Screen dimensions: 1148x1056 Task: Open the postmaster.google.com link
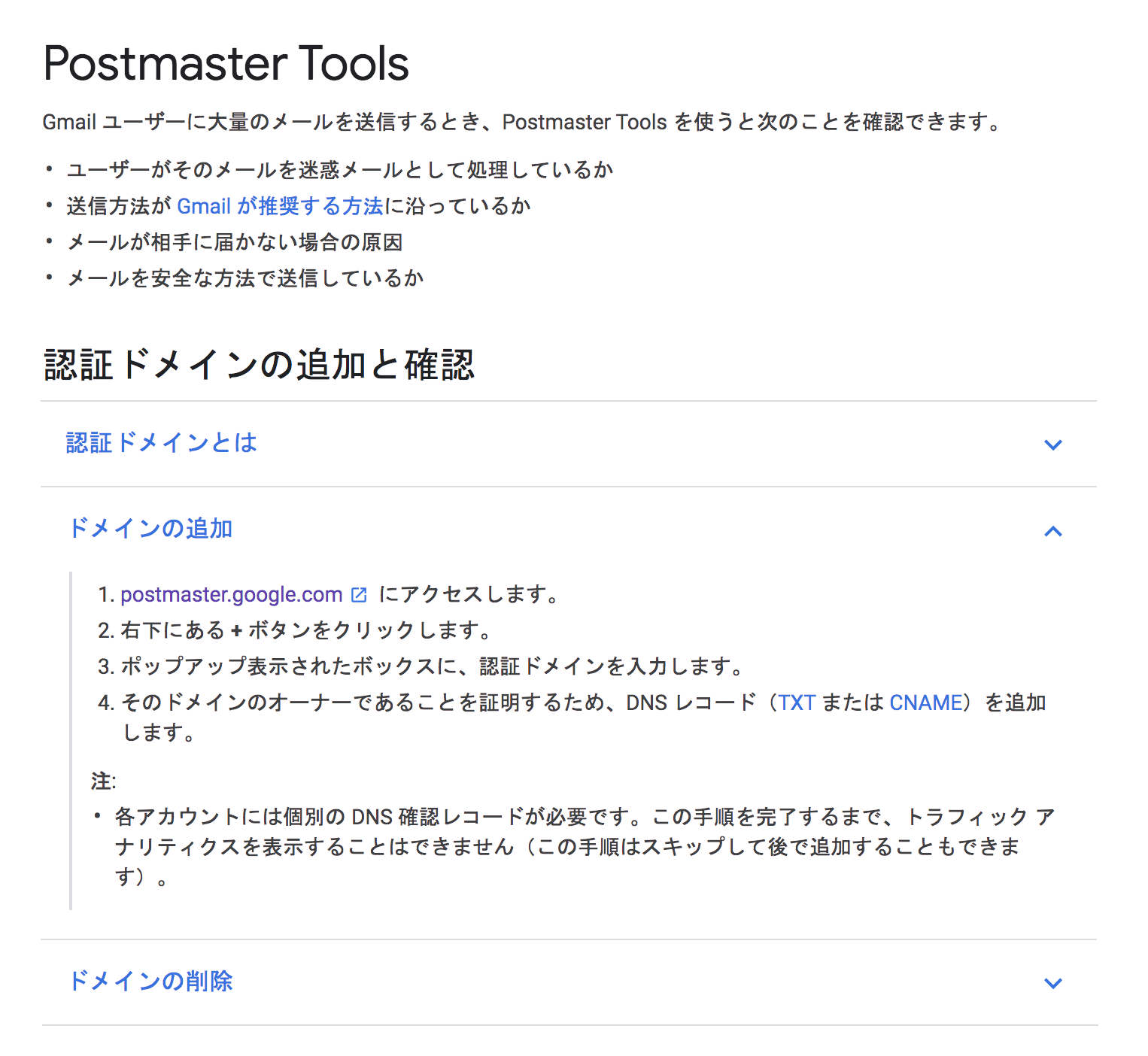231,595
